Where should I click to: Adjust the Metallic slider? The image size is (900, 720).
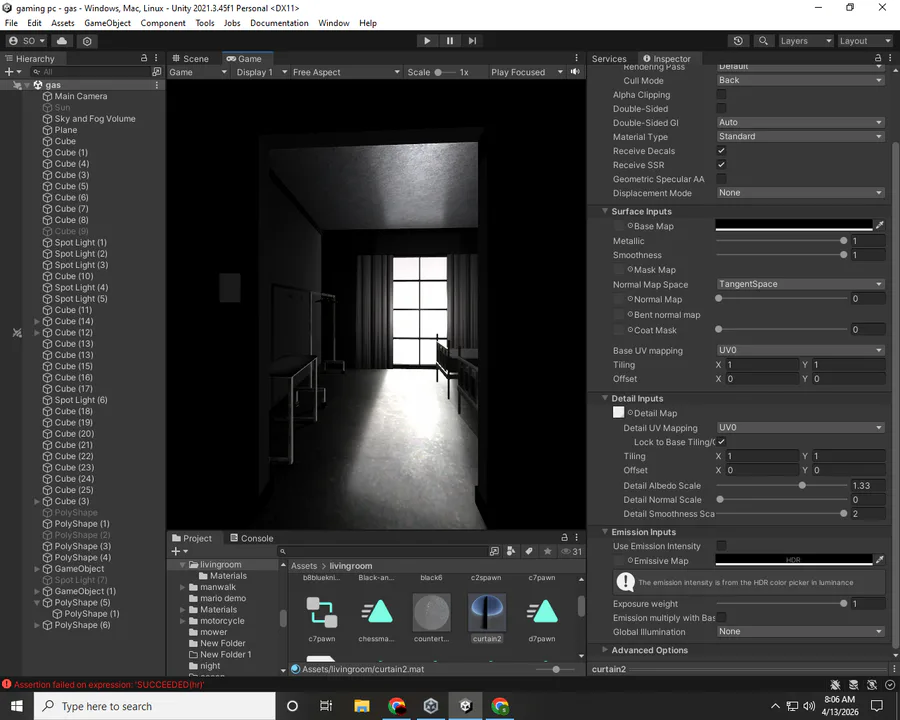[x=781, y=241]
